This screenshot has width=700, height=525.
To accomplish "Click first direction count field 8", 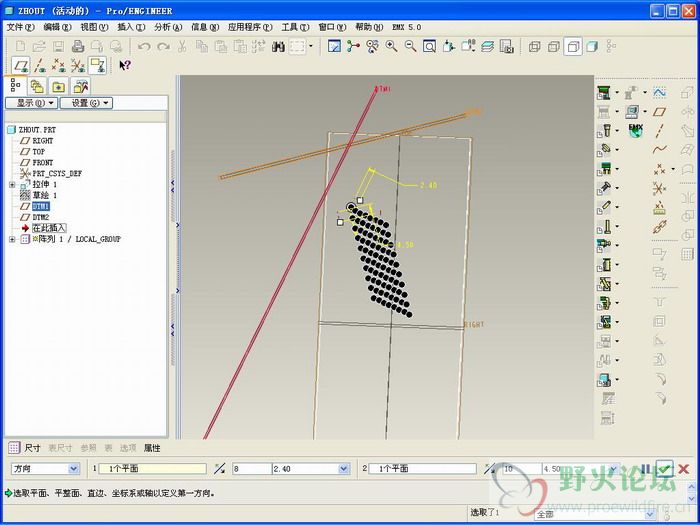I will (x=252, y=469).
